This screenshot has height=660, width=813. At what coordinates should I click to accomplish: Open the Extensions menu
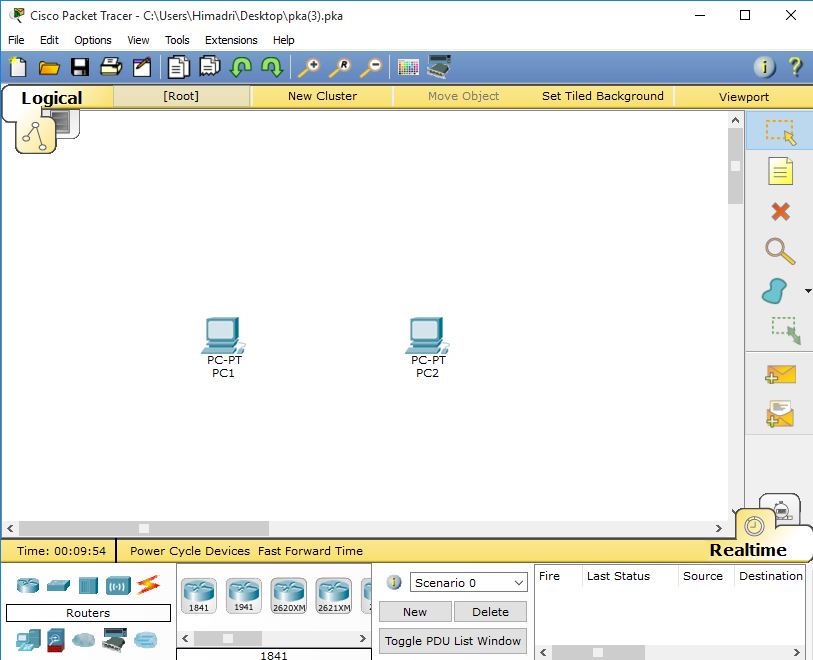click(231, 40)
